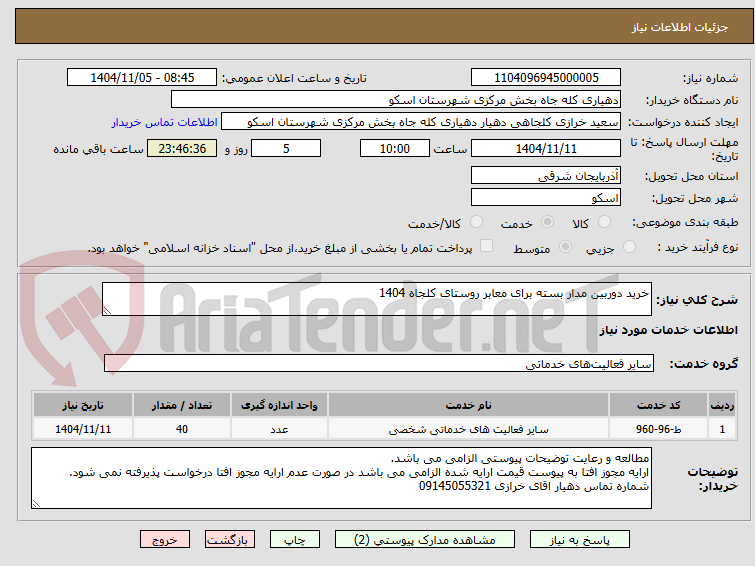Toggle the Islamic treasury payment checkbox
The width and height of the screenshot is (755, 566).
(487, 246)
